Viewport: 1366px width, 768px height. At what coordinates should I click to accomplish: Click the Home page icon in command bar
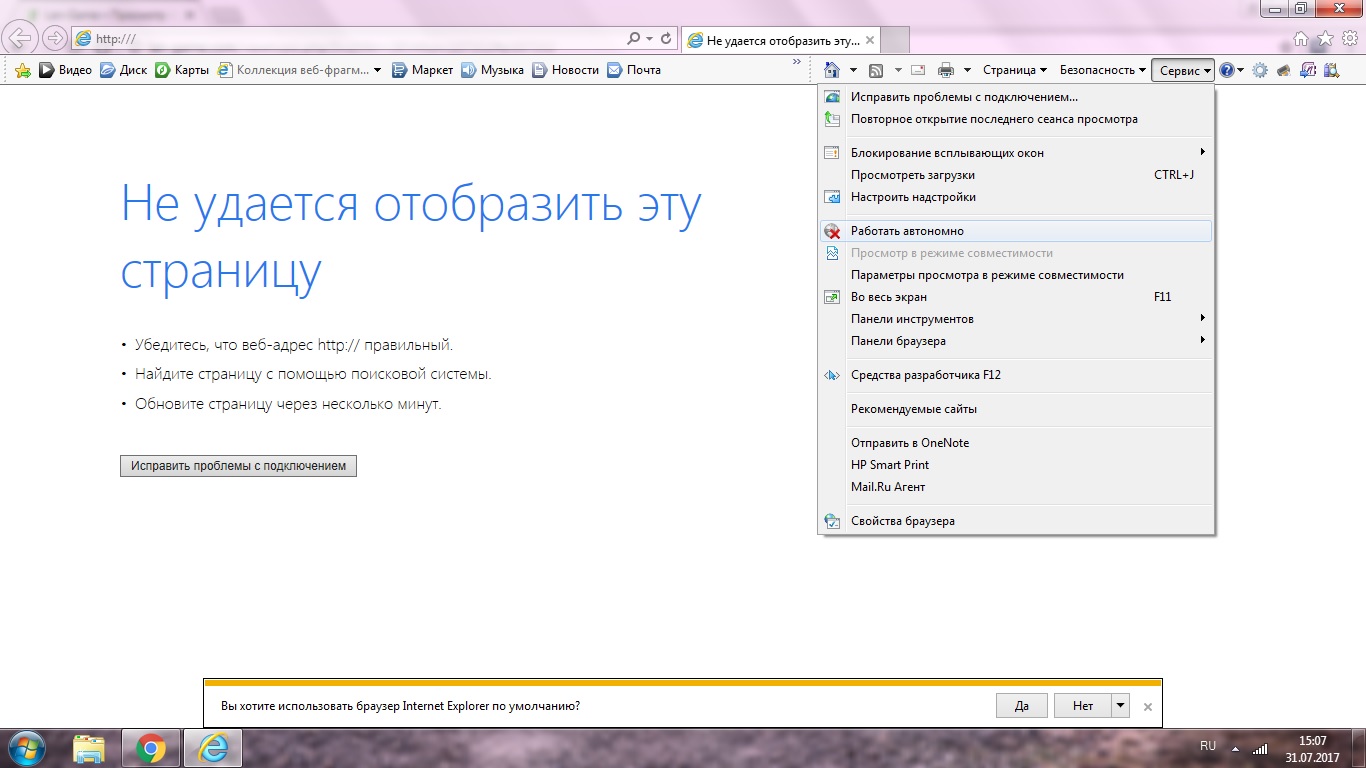831,70
